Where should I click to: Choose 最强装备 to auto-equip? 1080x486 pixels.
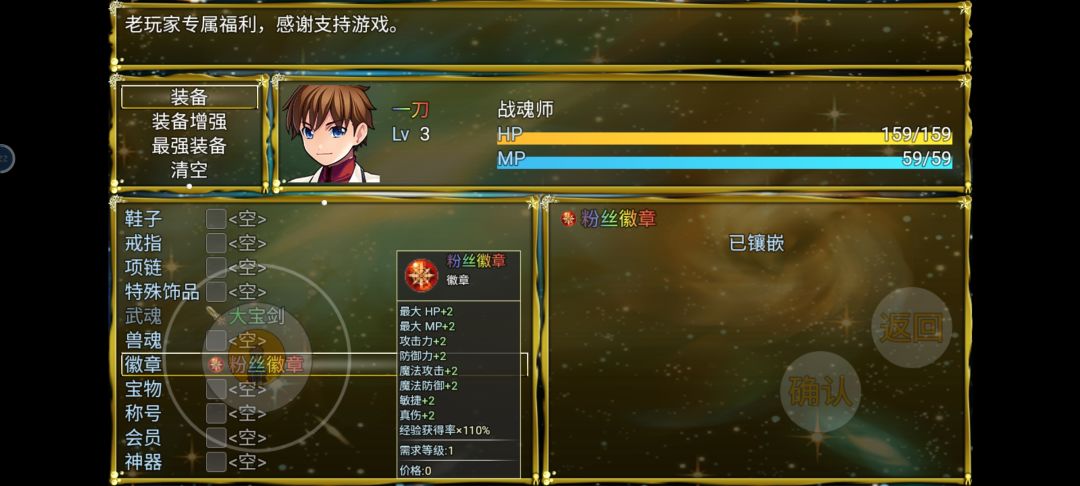(189, 146)
